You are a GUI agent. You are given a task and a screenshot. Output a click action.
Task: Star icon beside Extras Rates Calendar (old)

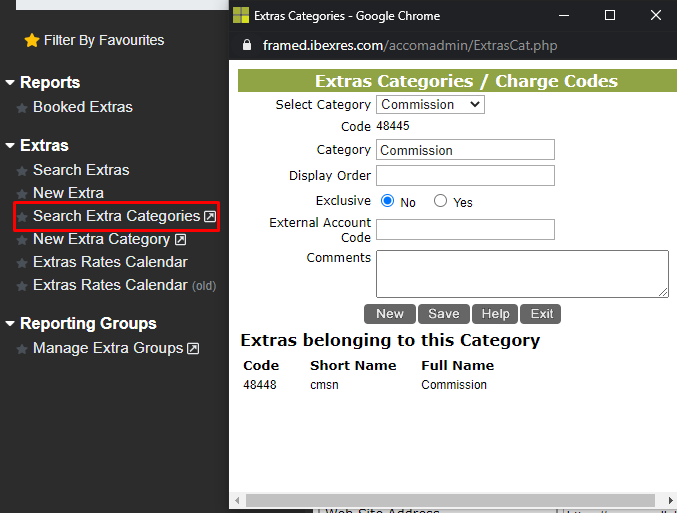[22, 286]
